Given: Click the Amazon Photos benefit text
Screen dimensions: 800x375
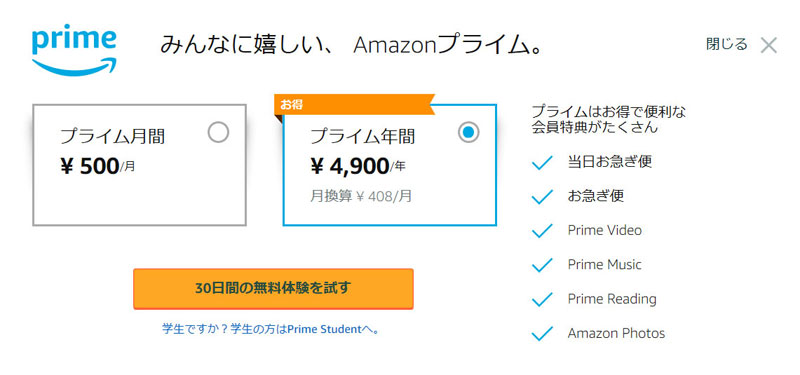Looking at the screenshot, I should pyautogui.click(x=616, y=334).
